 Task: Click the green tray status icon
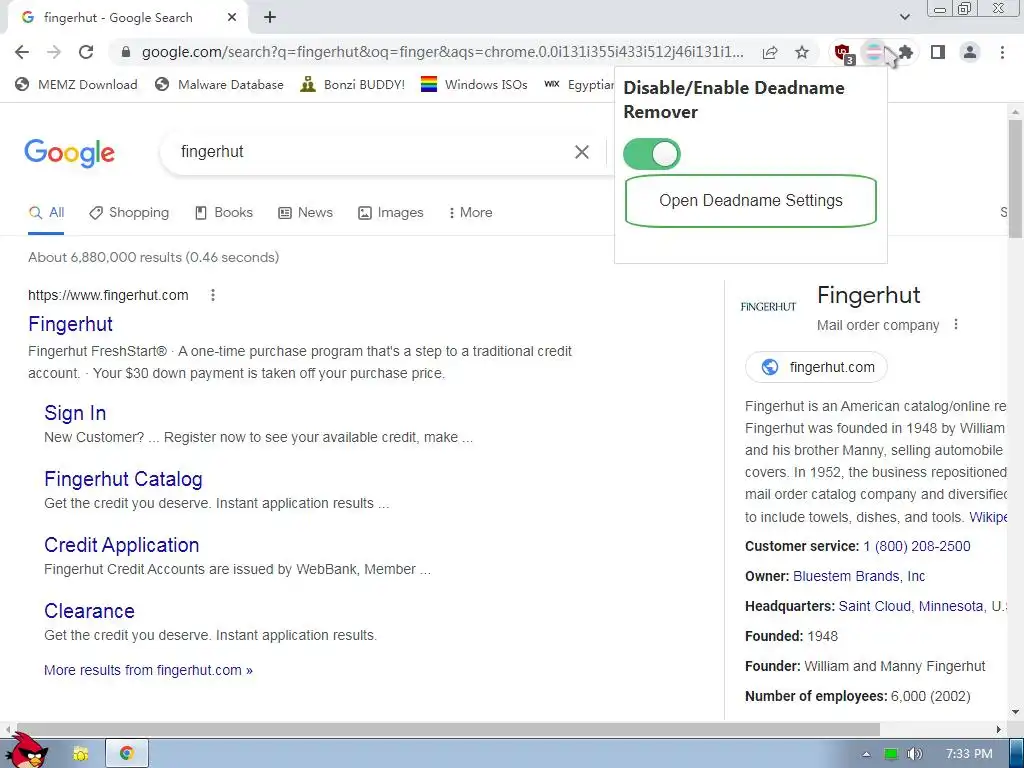click(890, 754)
